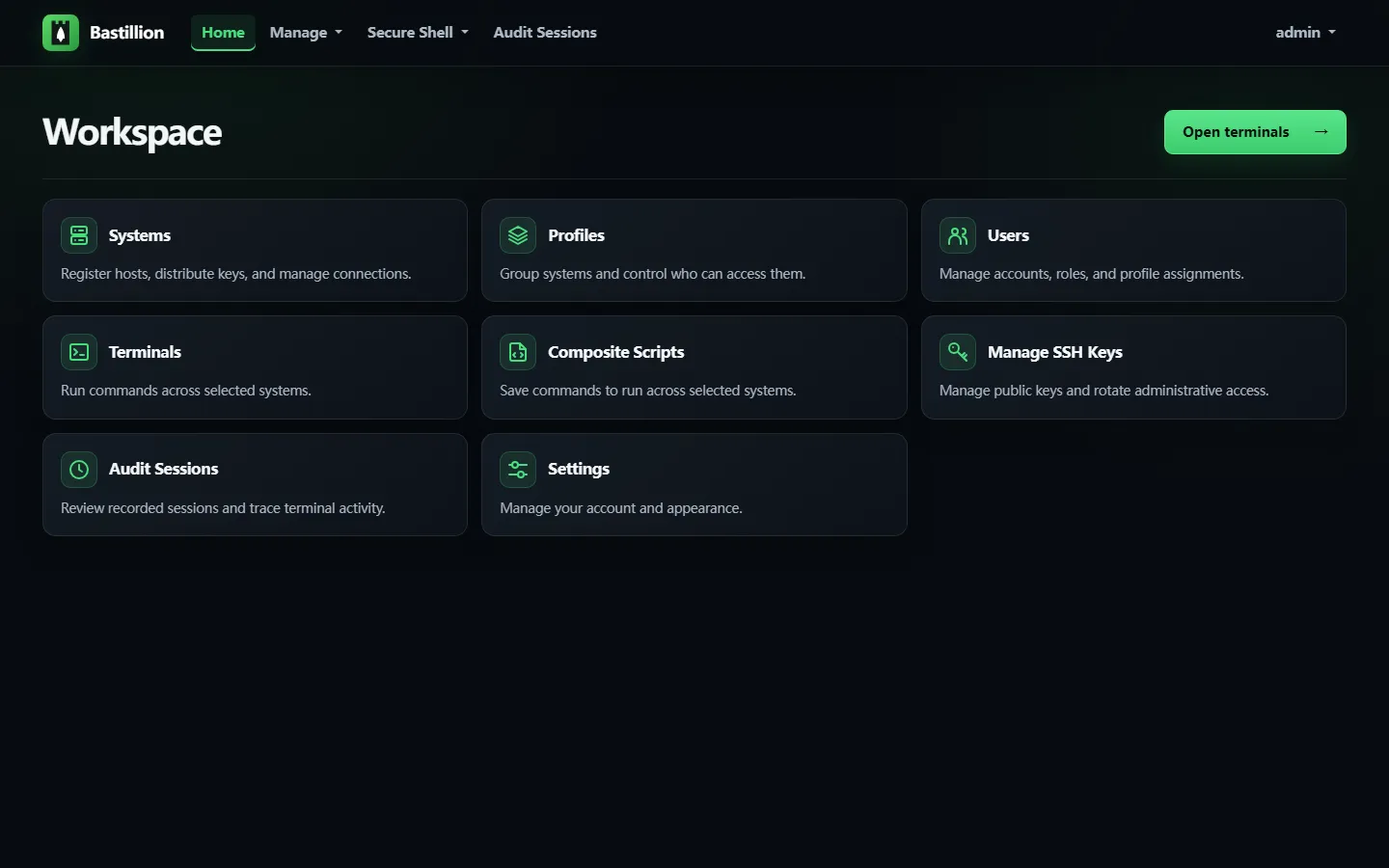Open the Terminals card title
1389x868 pixels.
[145, 352]
